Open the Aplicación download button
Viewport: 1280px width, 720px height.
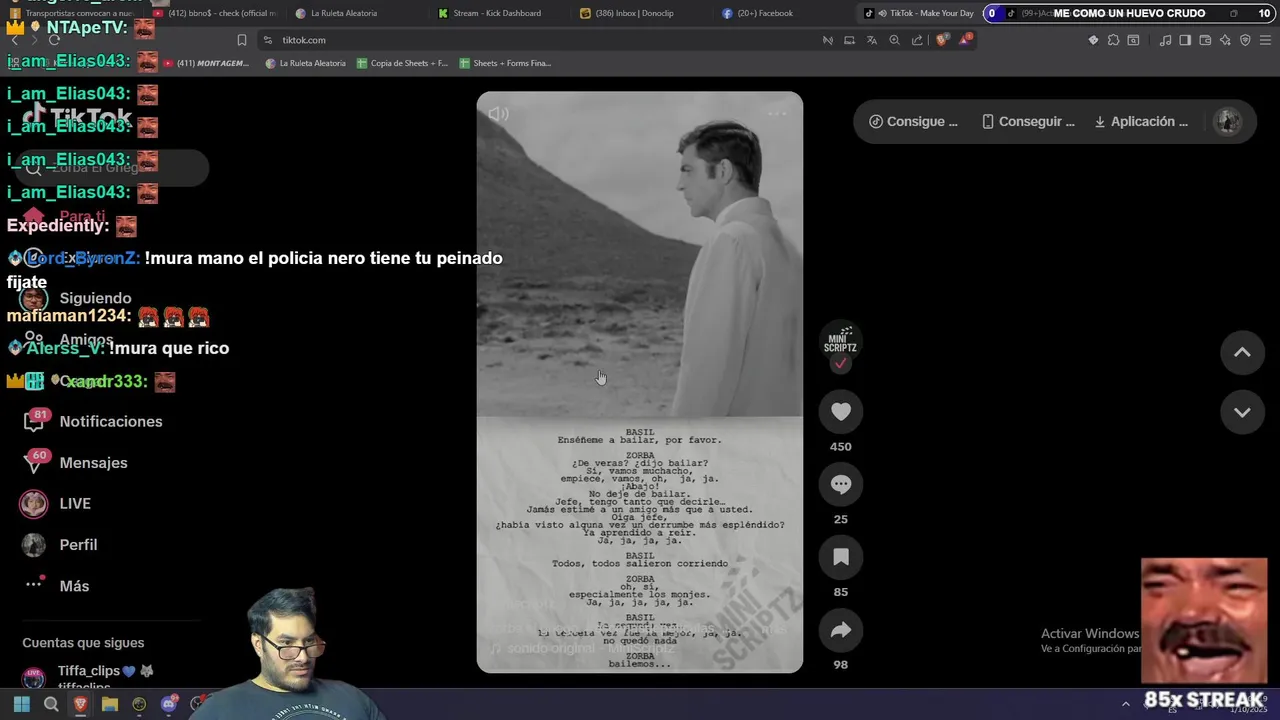click(1141, 121)
